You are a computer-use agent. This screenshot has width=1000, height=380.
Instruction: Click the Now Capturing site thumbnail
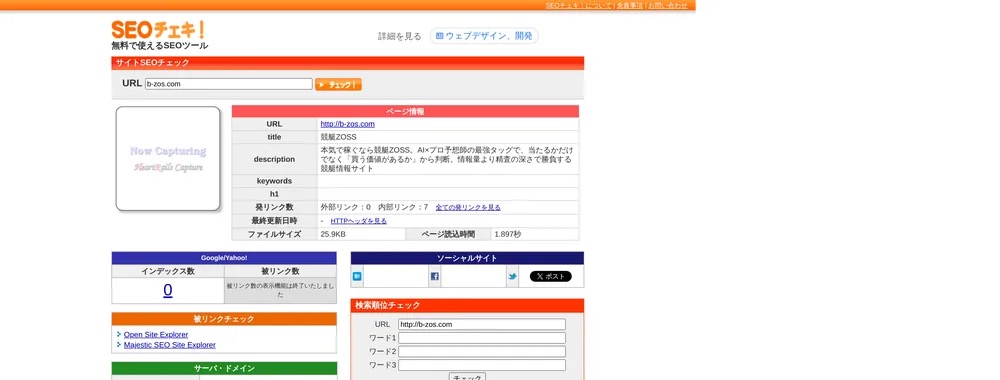168,159
